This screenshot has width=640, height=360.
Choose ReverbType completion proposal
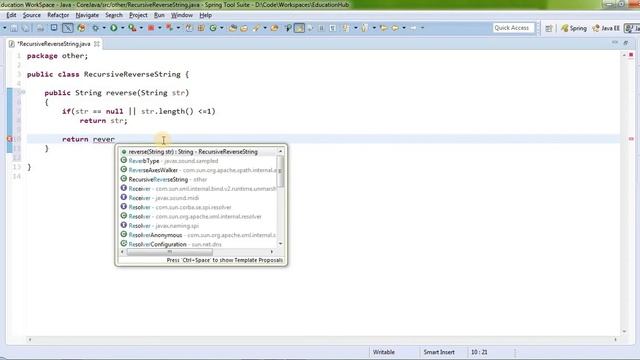click(198, 161)
